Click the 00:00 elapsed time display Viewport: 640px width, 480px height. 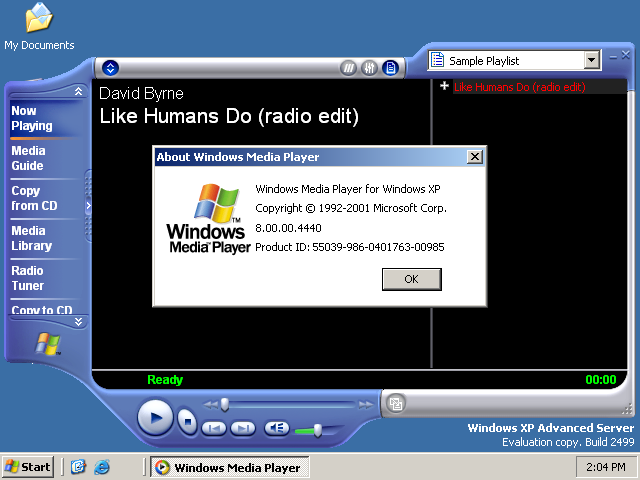click(x=600, y=380)
